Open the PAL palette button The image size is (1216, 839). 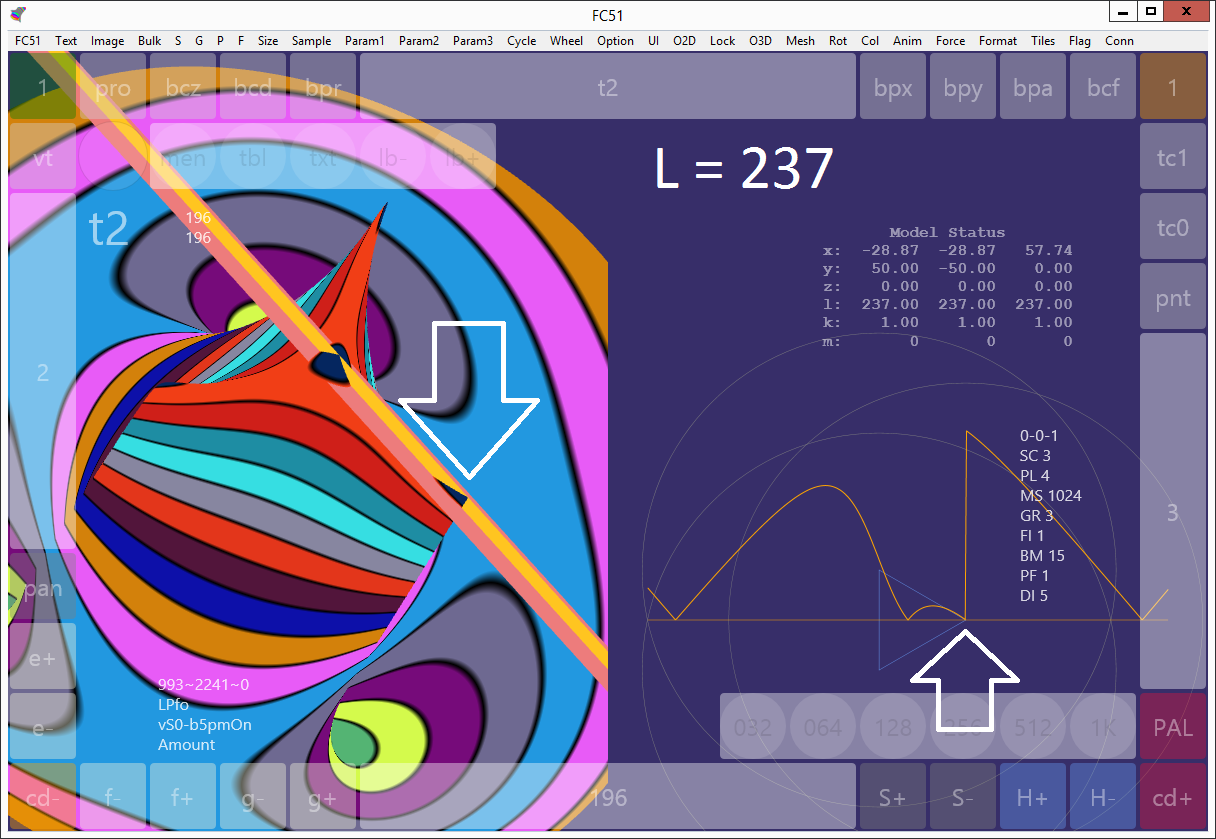(1173, 727)
